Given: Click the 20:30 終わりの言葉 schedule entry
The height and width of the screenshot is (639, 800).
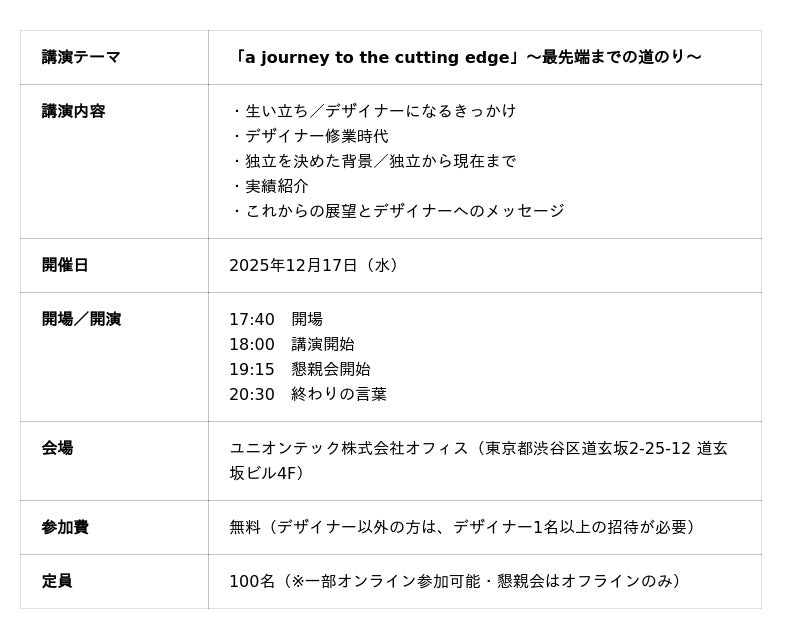Looking at the screenshot, I should click(x=308, y=394).
